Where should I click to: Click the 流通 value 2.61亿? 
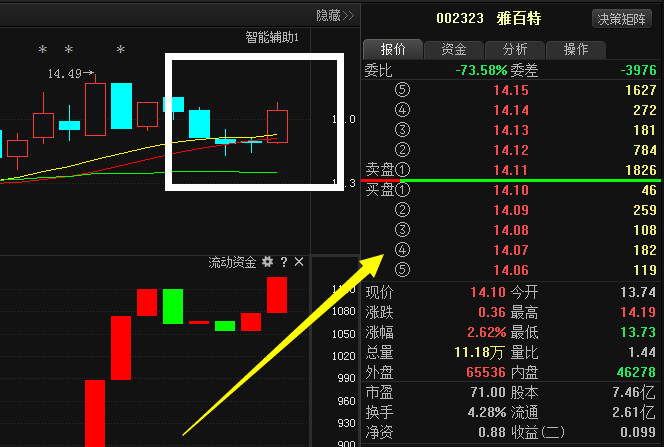[634, 412]
